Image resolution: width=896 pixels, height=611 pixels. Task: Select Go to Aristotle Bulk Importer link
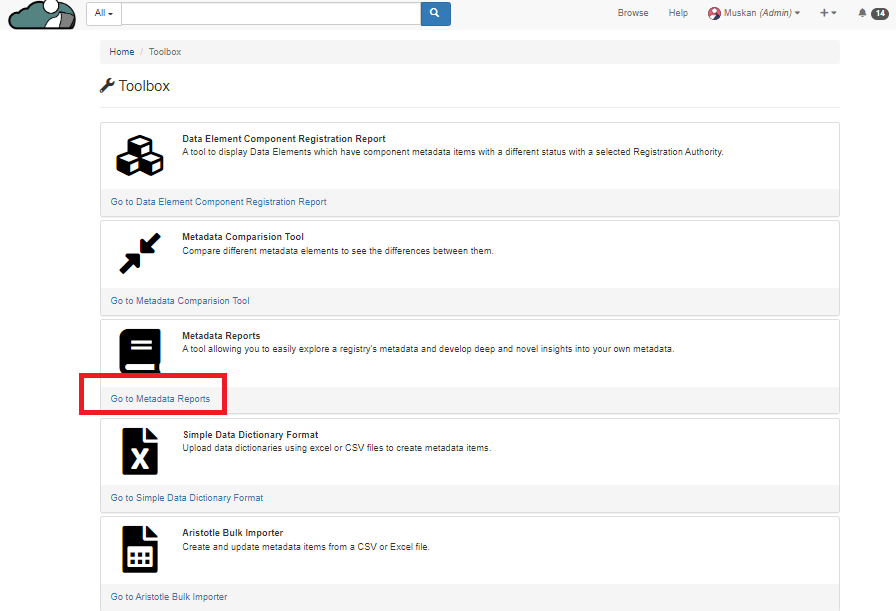coord(169,597)
